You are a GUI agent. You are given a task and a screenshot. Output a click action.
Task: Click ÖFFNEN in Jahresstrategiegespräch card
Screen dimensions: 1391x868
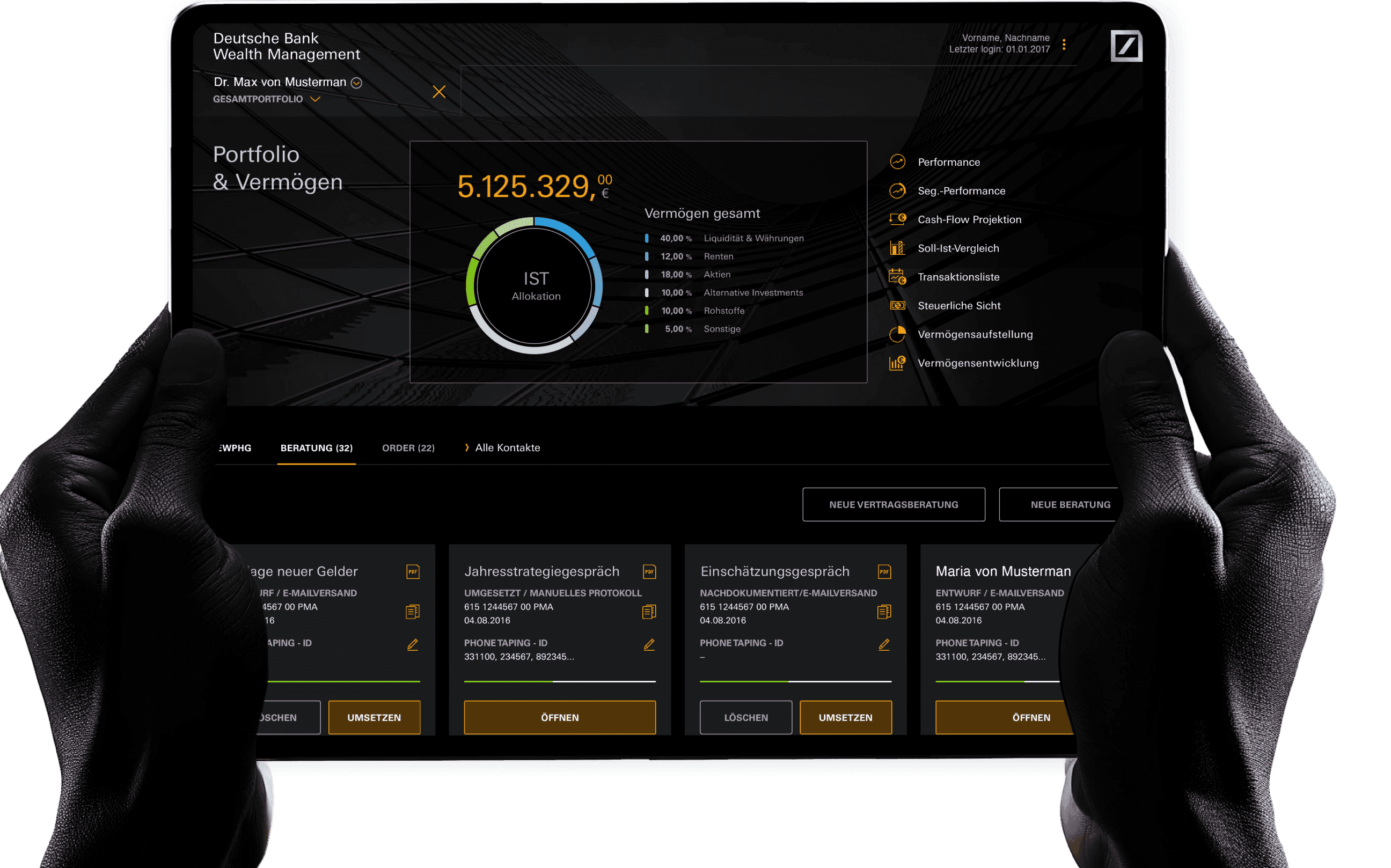click(x=559, y=717)
